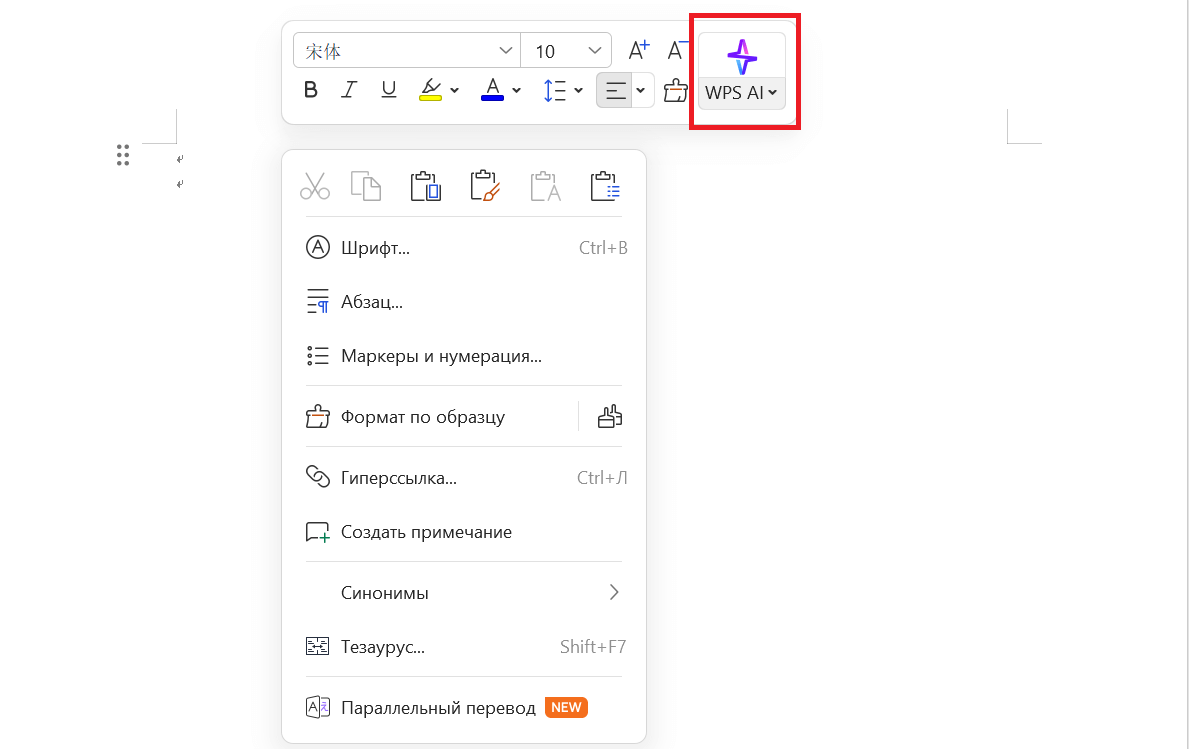The width and height of the screenshot is (1189, 749).
Task: Click the Copy icon in the context menu
Action: pyautogui.click(x=365, y=185)
